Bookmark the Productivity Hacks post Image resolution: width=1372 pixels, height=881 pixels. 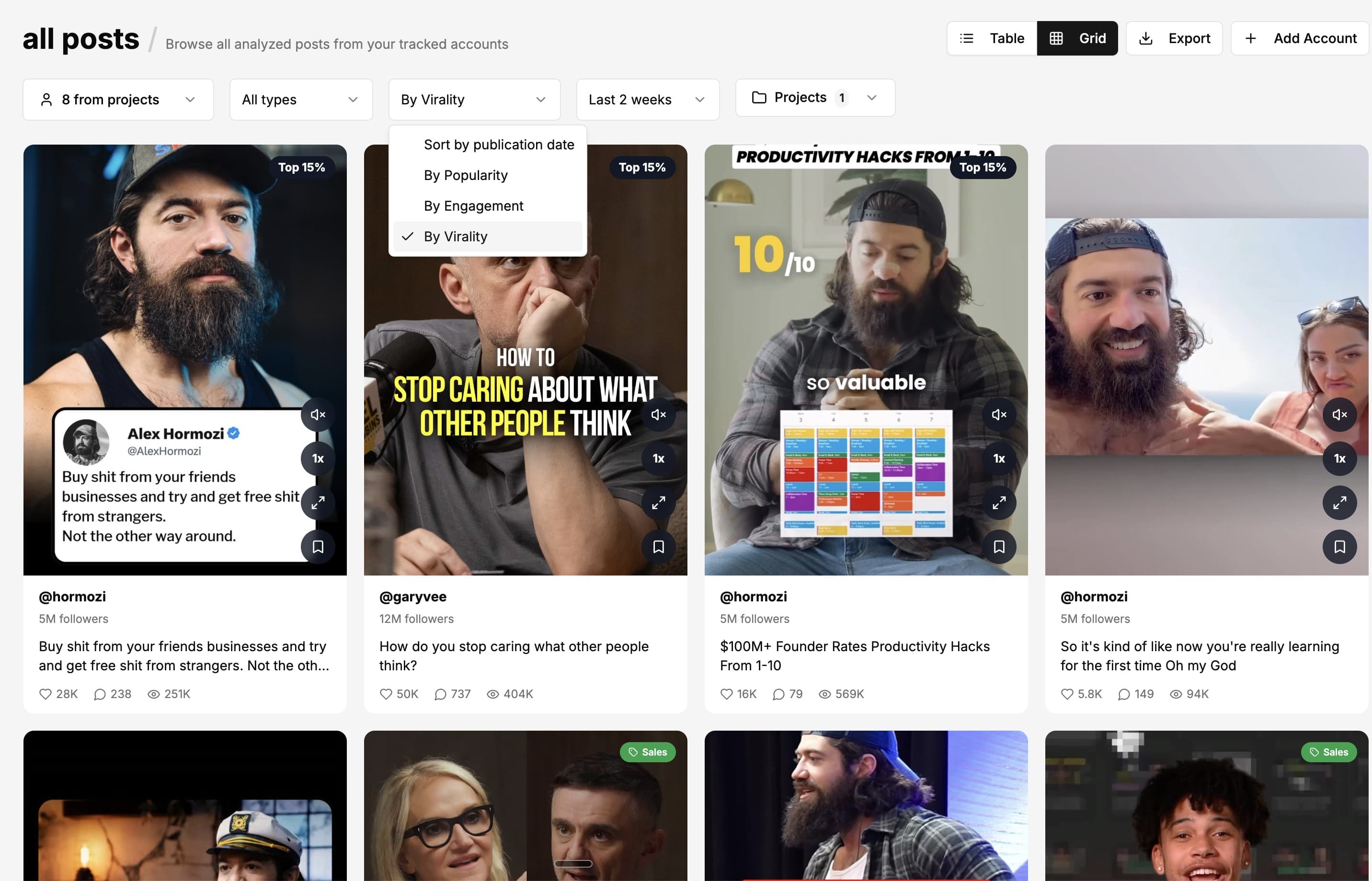999,546
